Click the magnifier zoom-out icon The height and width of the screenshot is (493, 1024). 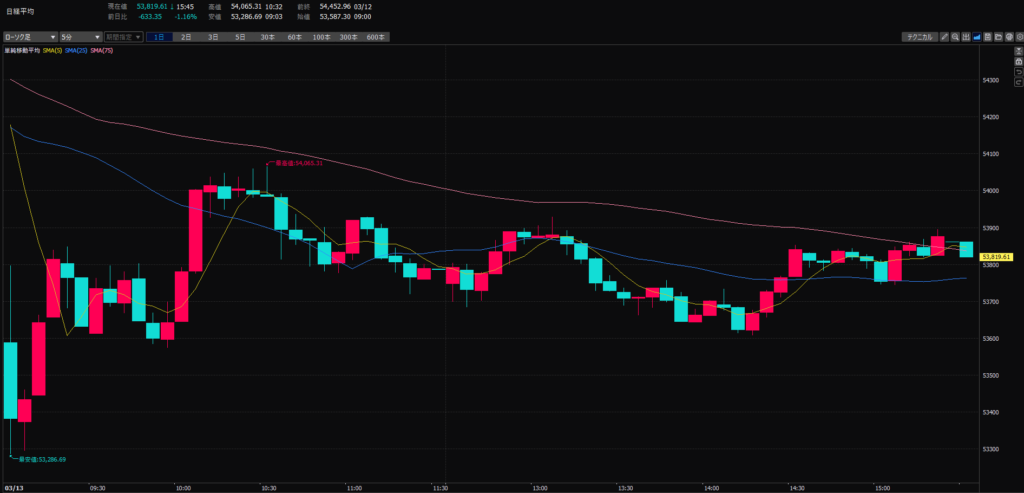(955, 37)
